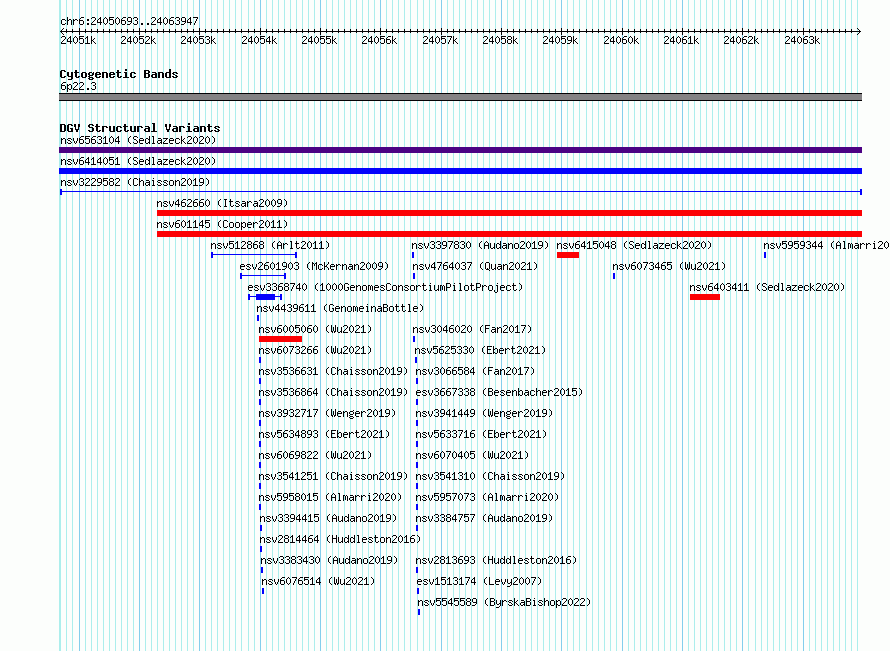
Task: Click nsv6069822 (Wu2021) label
Action: (315, 455)
